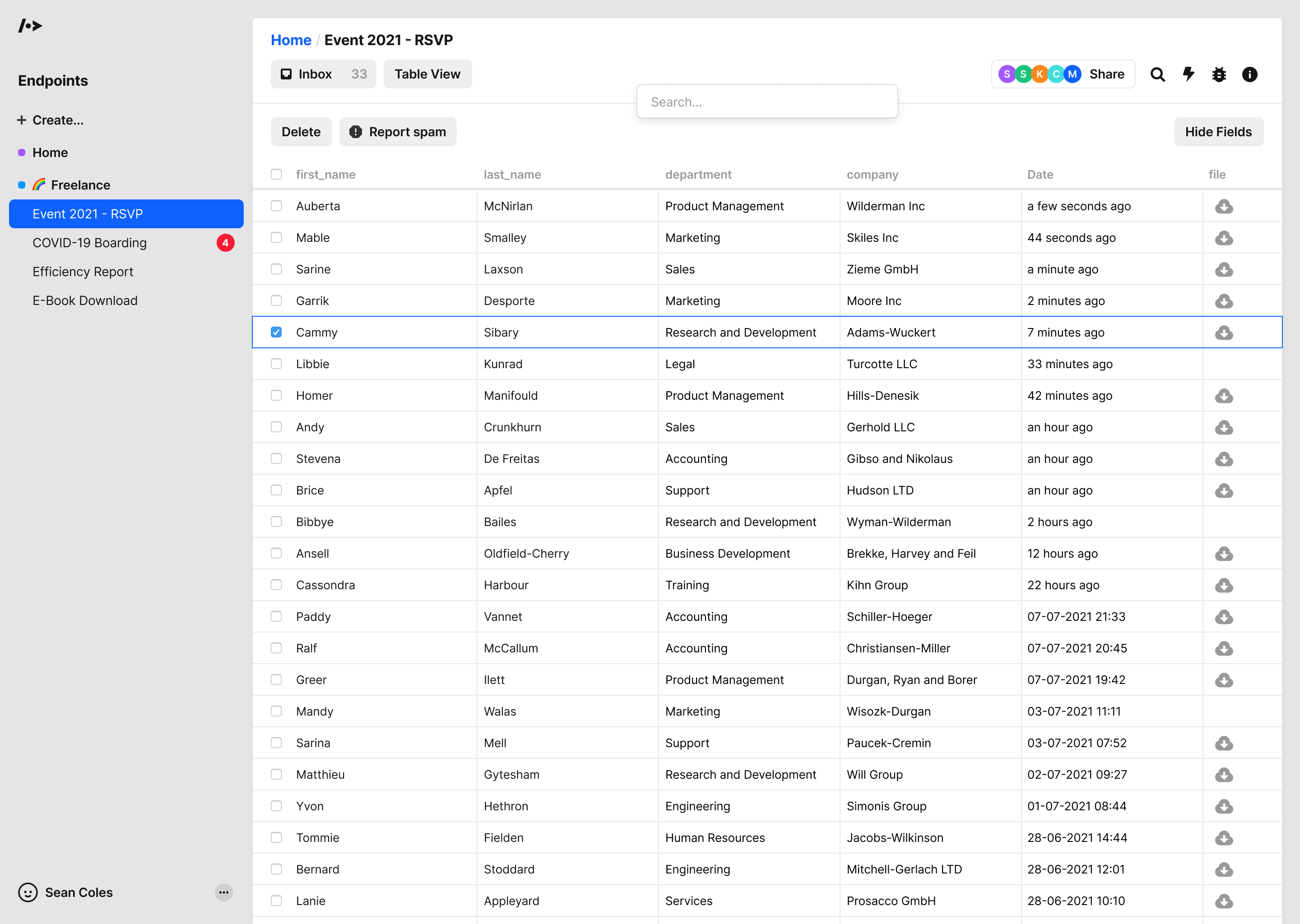This screenshot has height=924, width=1300.
Task: Download the file for Auberta McNirlan's row
Action: pyautogui.click(x=1224, y=206)
